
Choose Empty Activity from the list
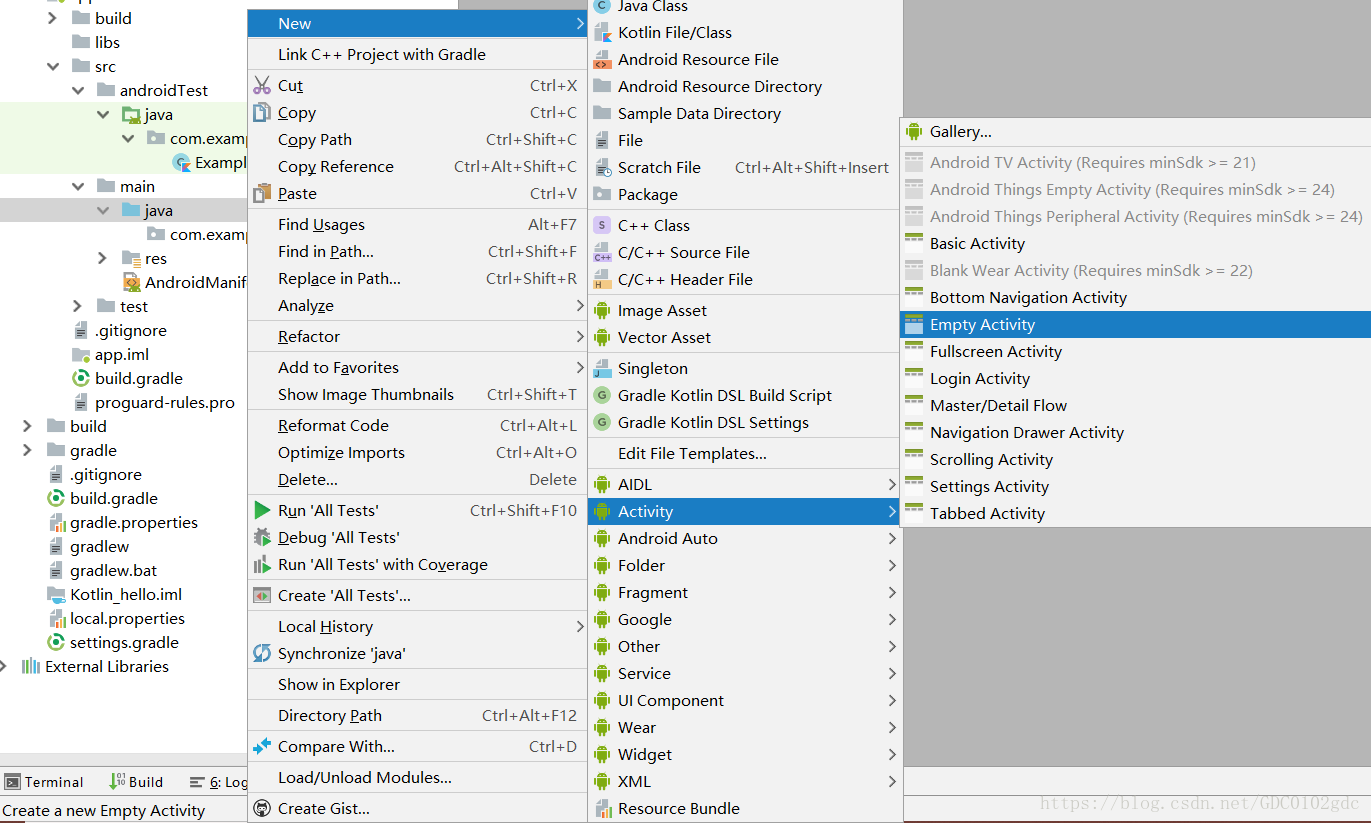click(1136, 325)
